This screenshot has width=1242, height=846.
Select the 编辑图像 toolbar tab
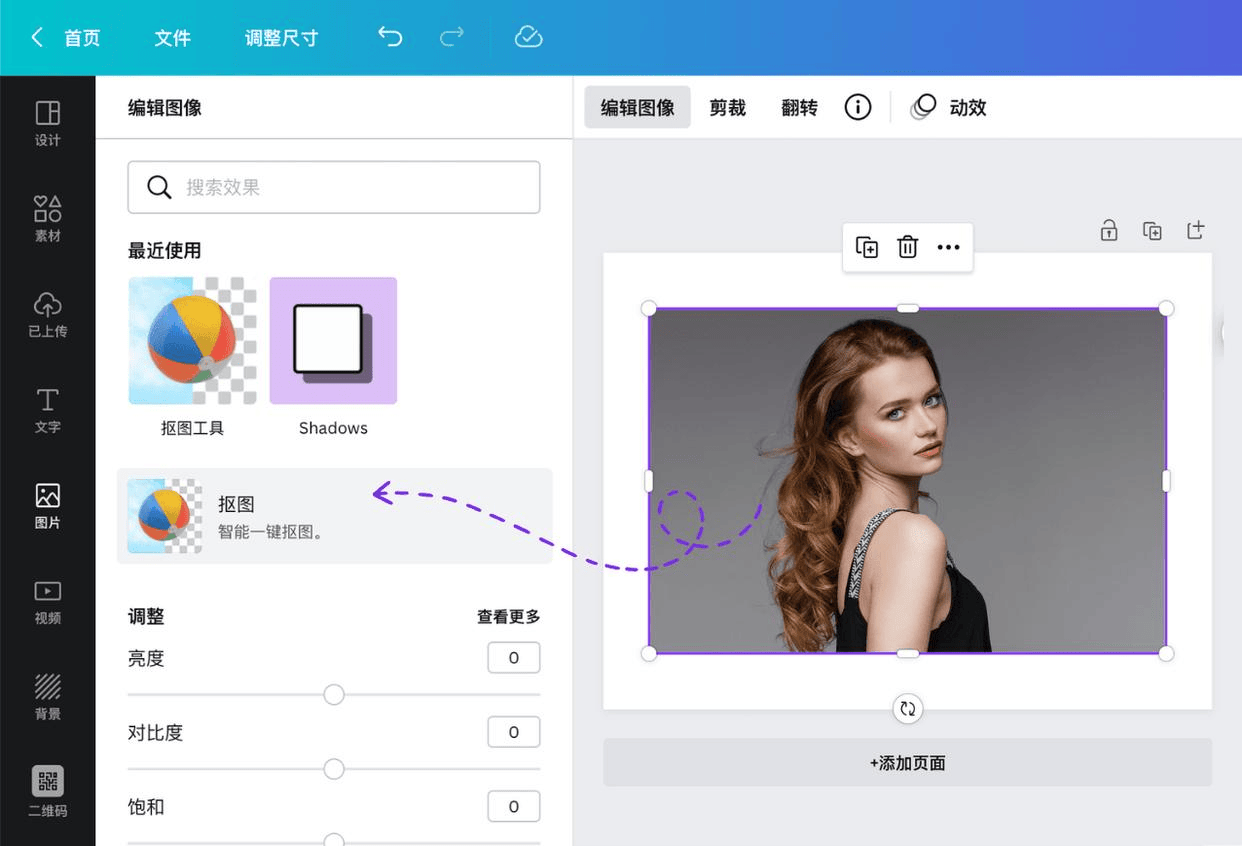[638, 108]
